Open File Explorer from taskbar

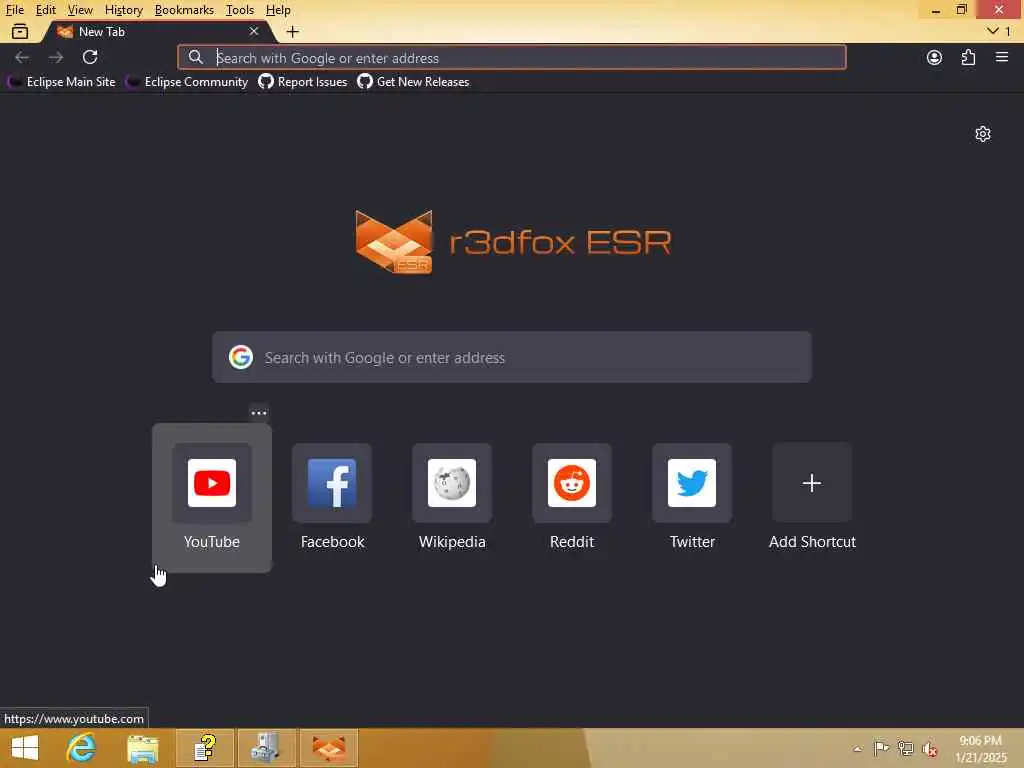point(142,748)
